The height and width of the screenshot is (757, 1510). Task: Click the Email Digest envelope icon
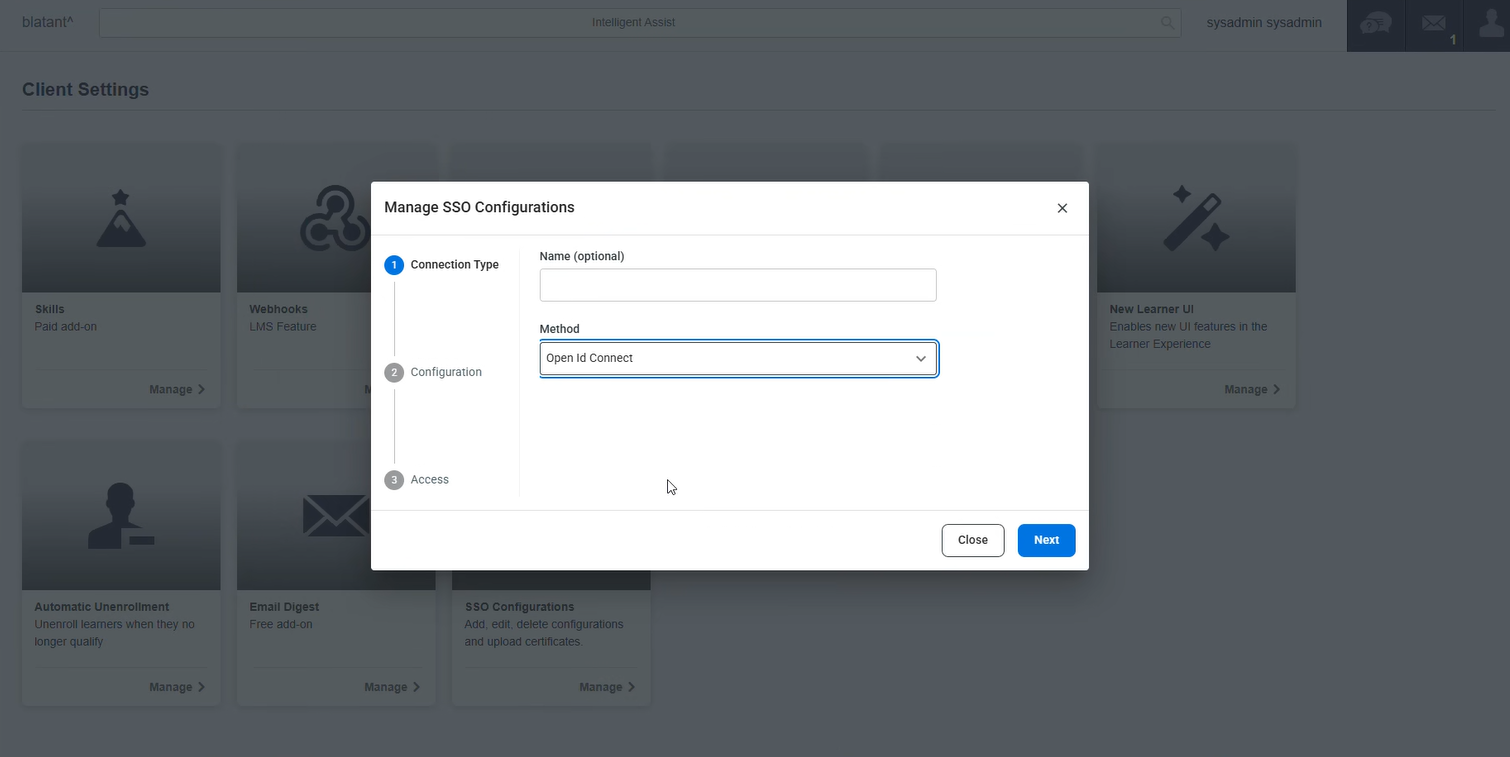tap(336, 516)
